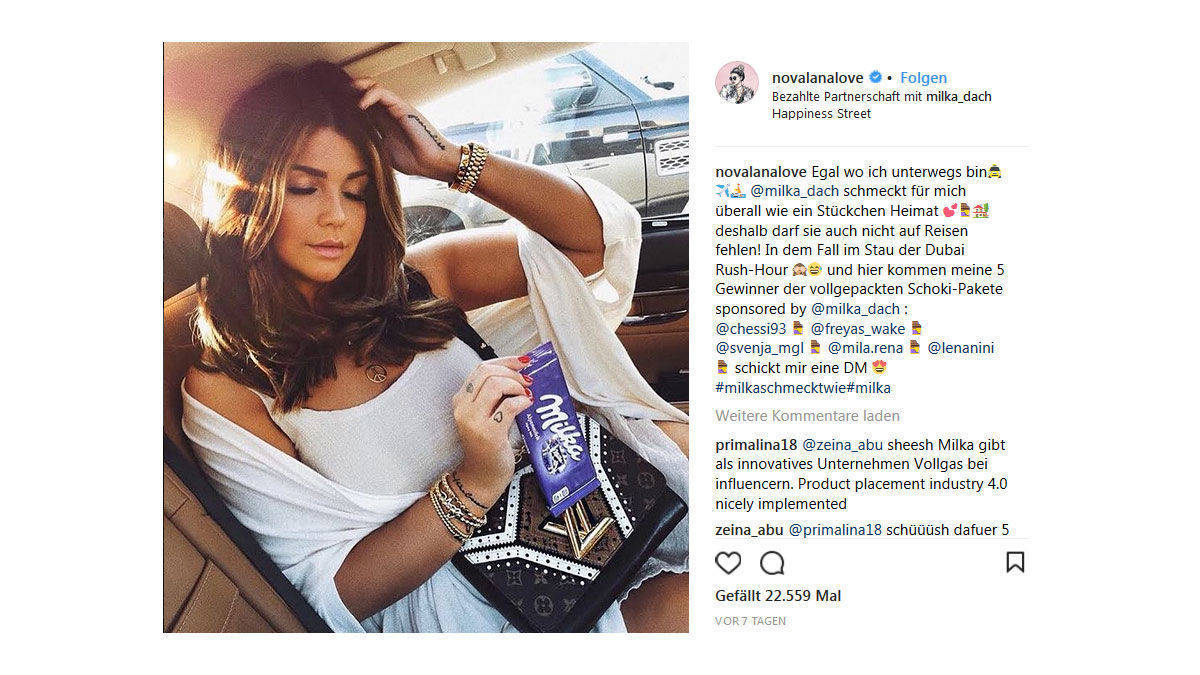1200x675 pixels.
Task: Load more comments via Weitere Kommentare laden
Action: tap(807, 416)
